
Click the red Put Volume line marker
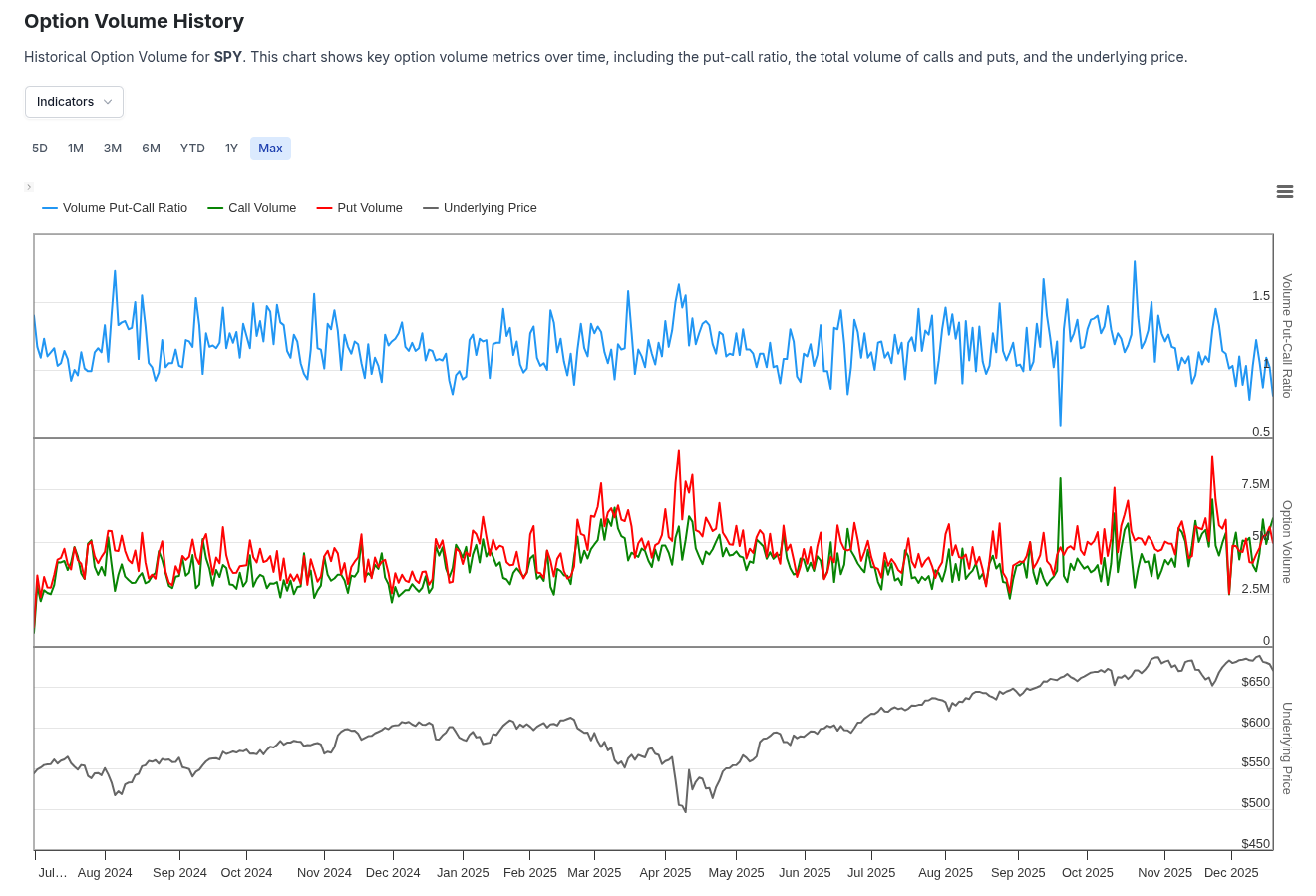point(322,207)
